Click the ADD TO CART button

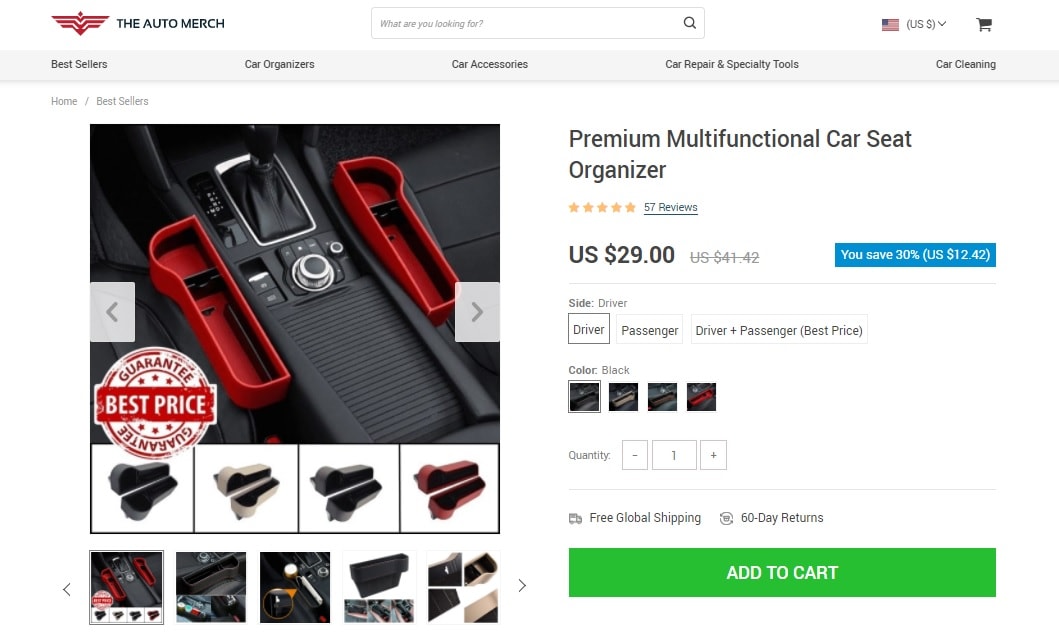(781, 572)
